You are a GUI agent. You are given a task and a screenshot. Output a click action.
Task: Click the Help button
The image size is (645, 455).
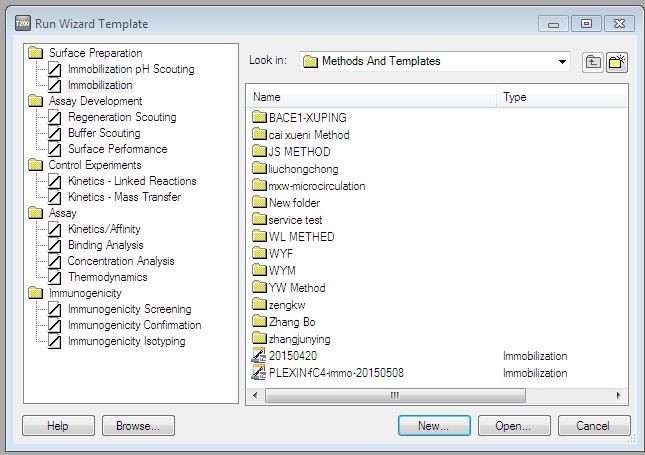(58, 426)
